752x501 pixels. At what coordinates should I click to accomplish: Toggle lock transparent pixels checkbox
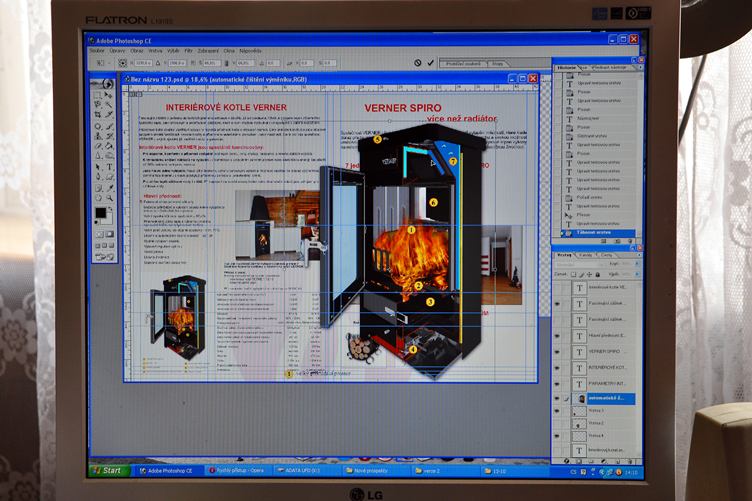[x=573, y=275]
